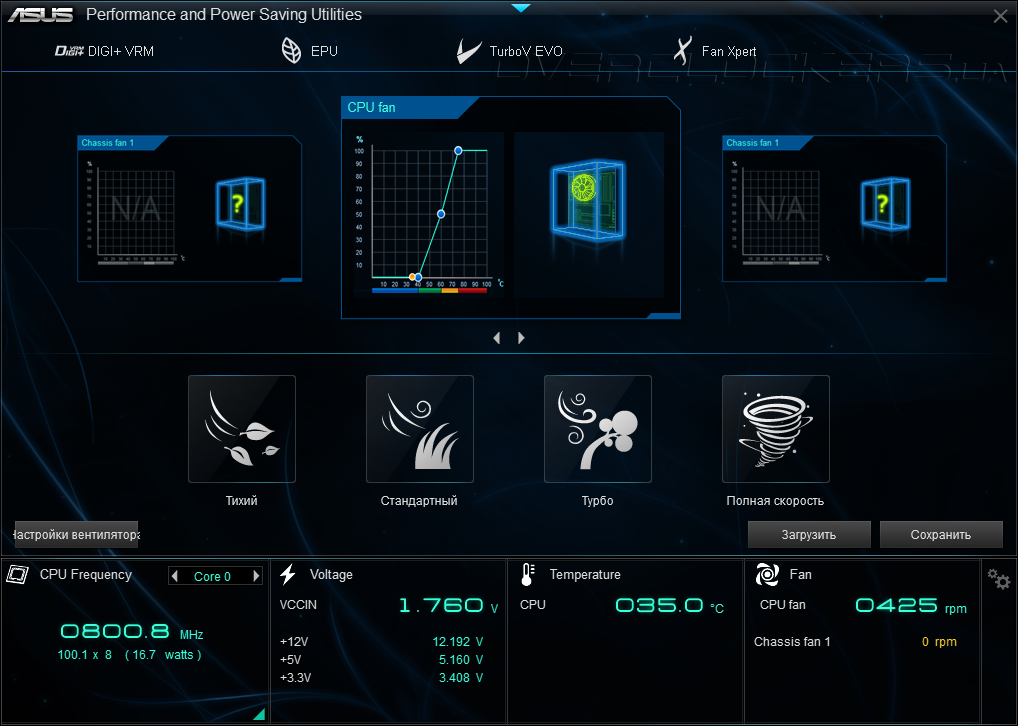
Task: Click the TurboV EVO wing icon
Action: [468, 51]
